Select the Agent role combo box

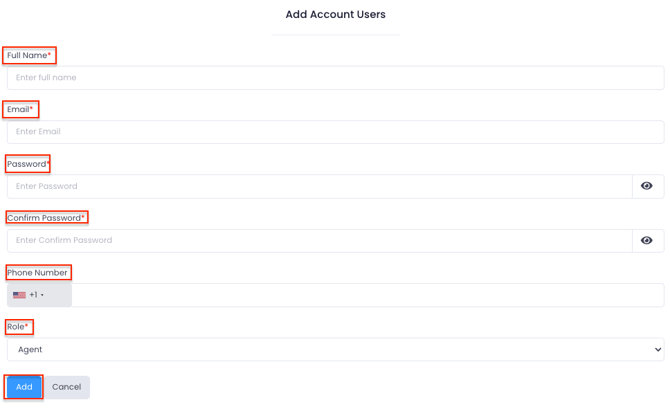click(x=335, y=350)
